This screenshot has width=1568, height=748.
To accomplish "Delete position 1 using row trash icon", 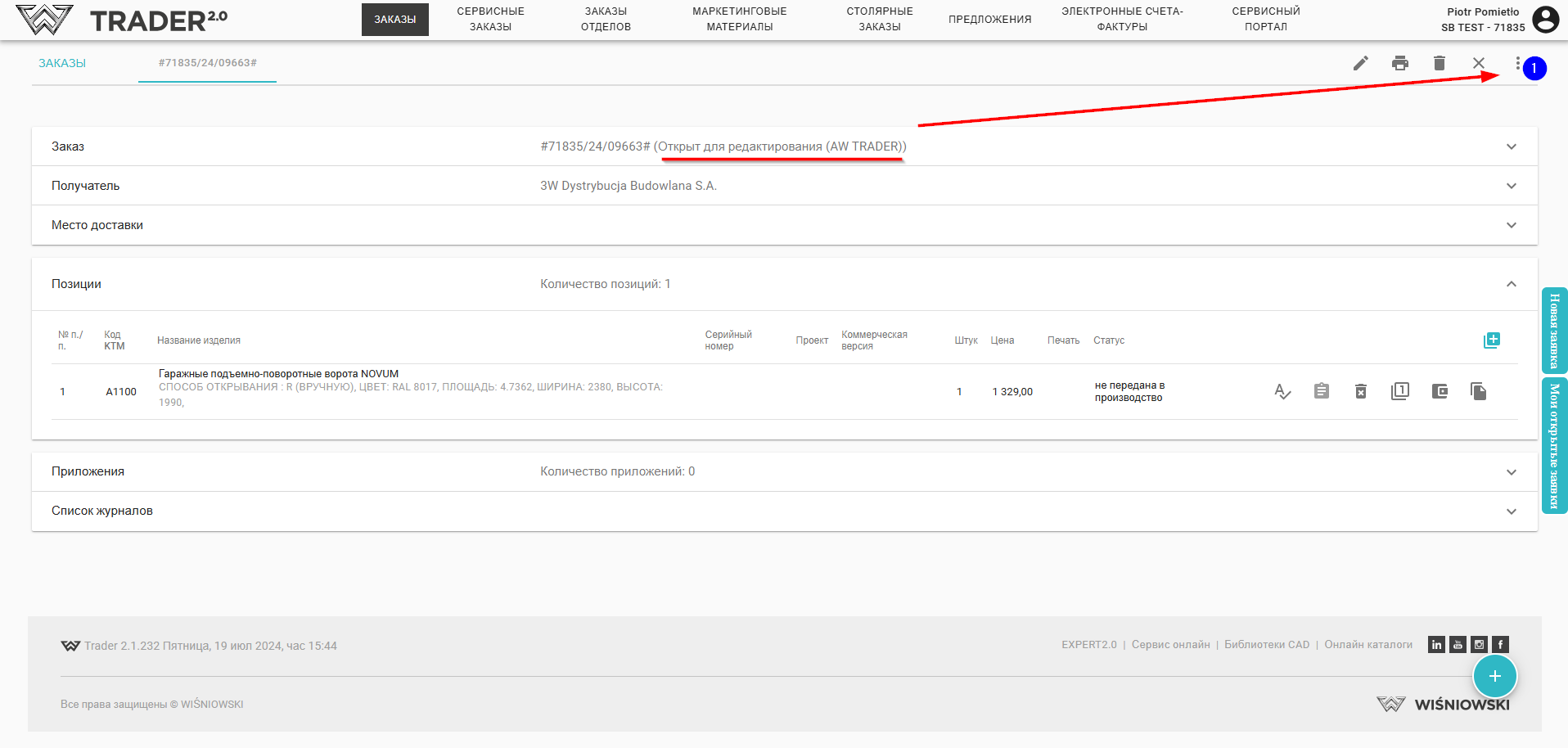I will (x=1360, y=391).
